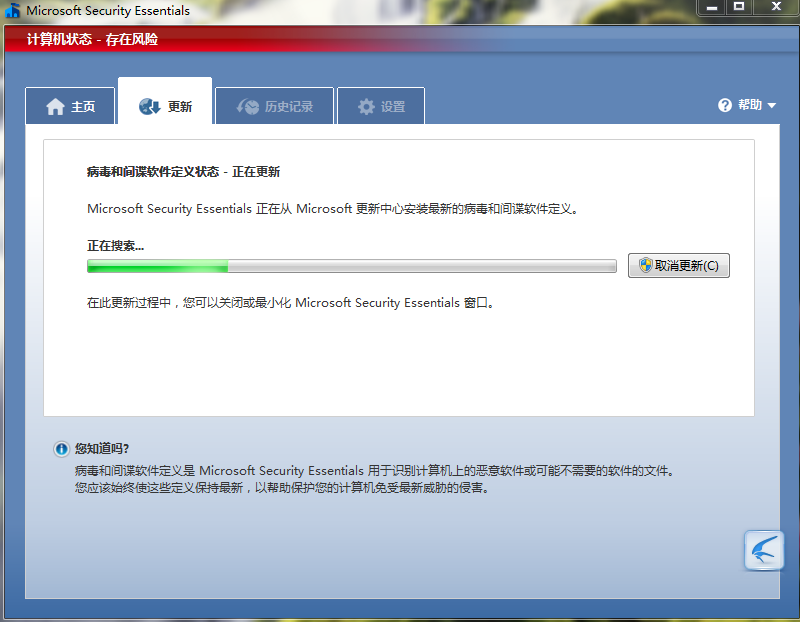Click the tip sentence starting 病毒和间谍软件定义是
800x622 pixels.
click(374, 470)
